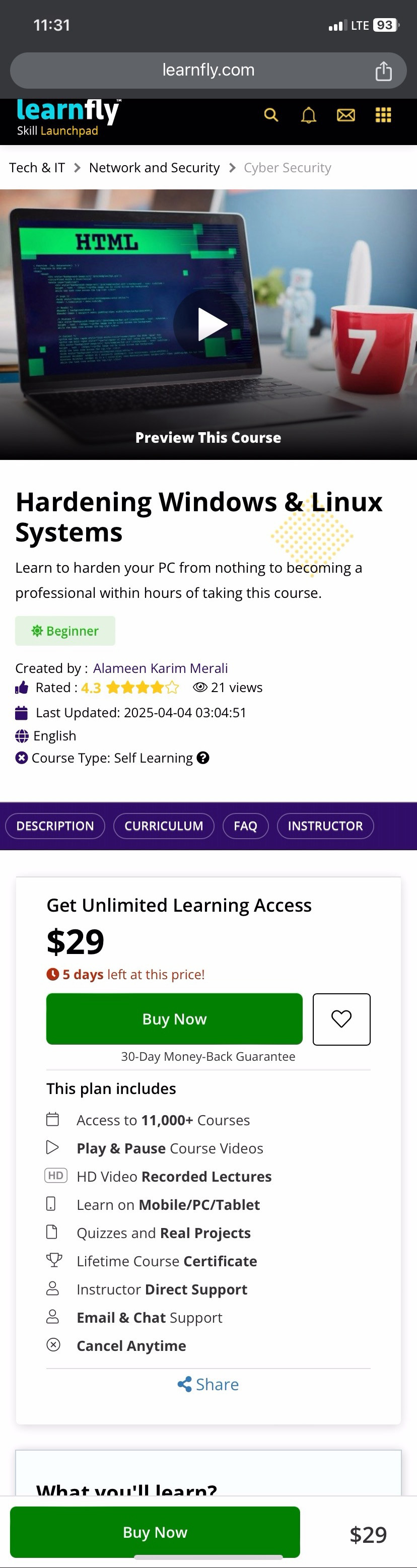The height and width of the screenshot is (1568, 417).
Task: Go to Network and Security breadcrumb
Action: pyautogui.click(x=154, y=168)
